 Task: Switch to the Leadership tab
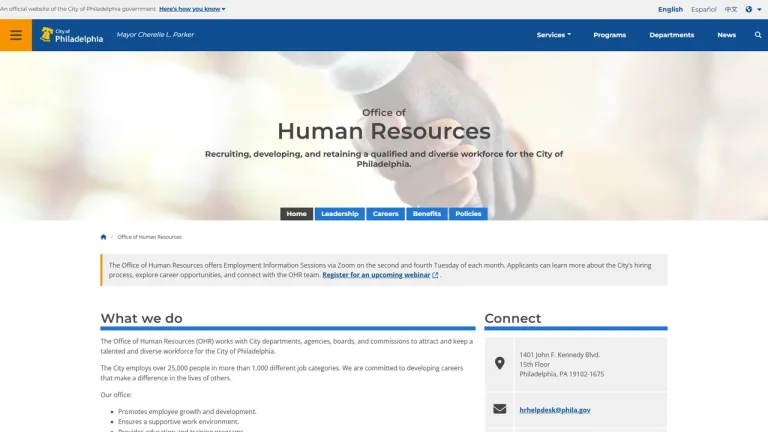click(339, 214)
